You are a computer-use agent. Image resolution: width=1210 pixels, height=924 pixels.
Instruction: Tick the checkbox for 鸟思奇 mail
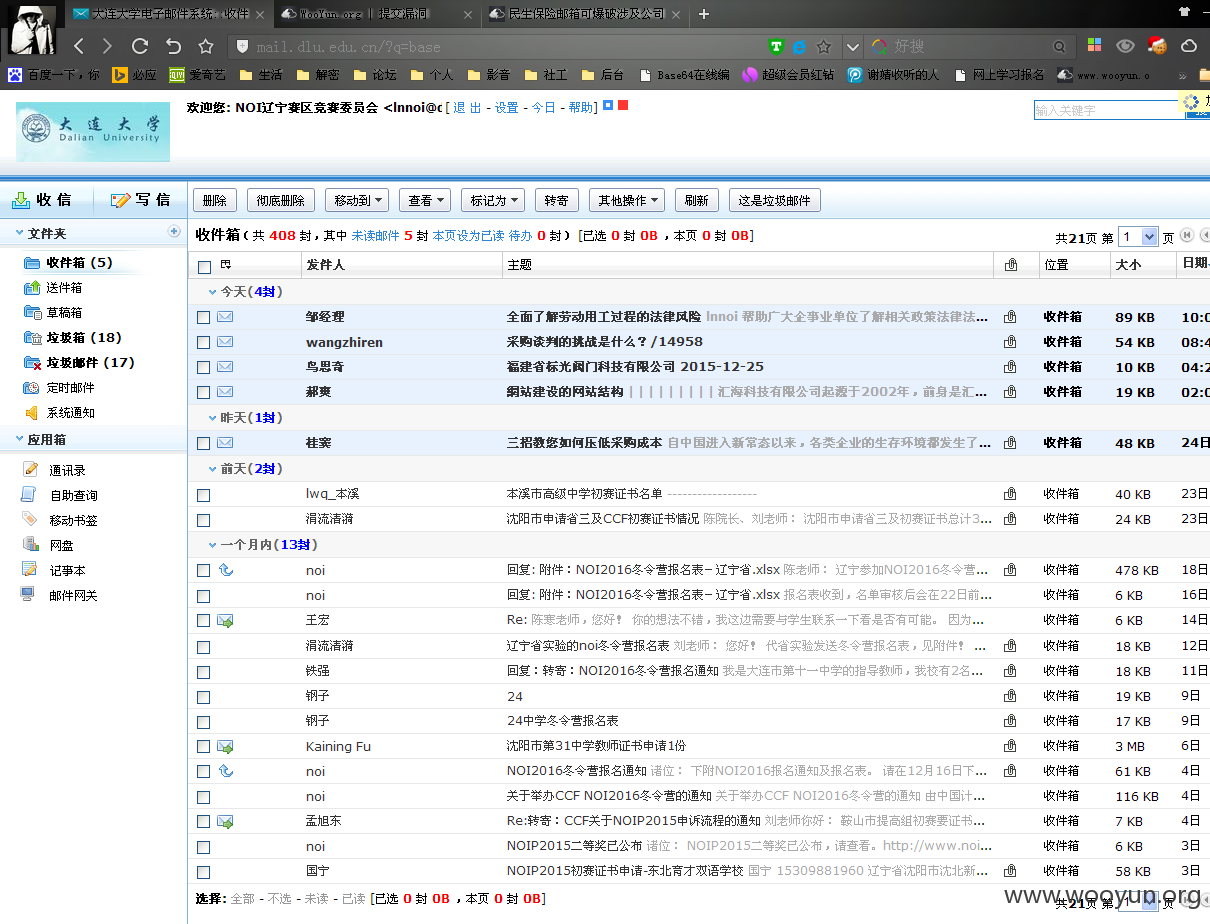(204, 367)
